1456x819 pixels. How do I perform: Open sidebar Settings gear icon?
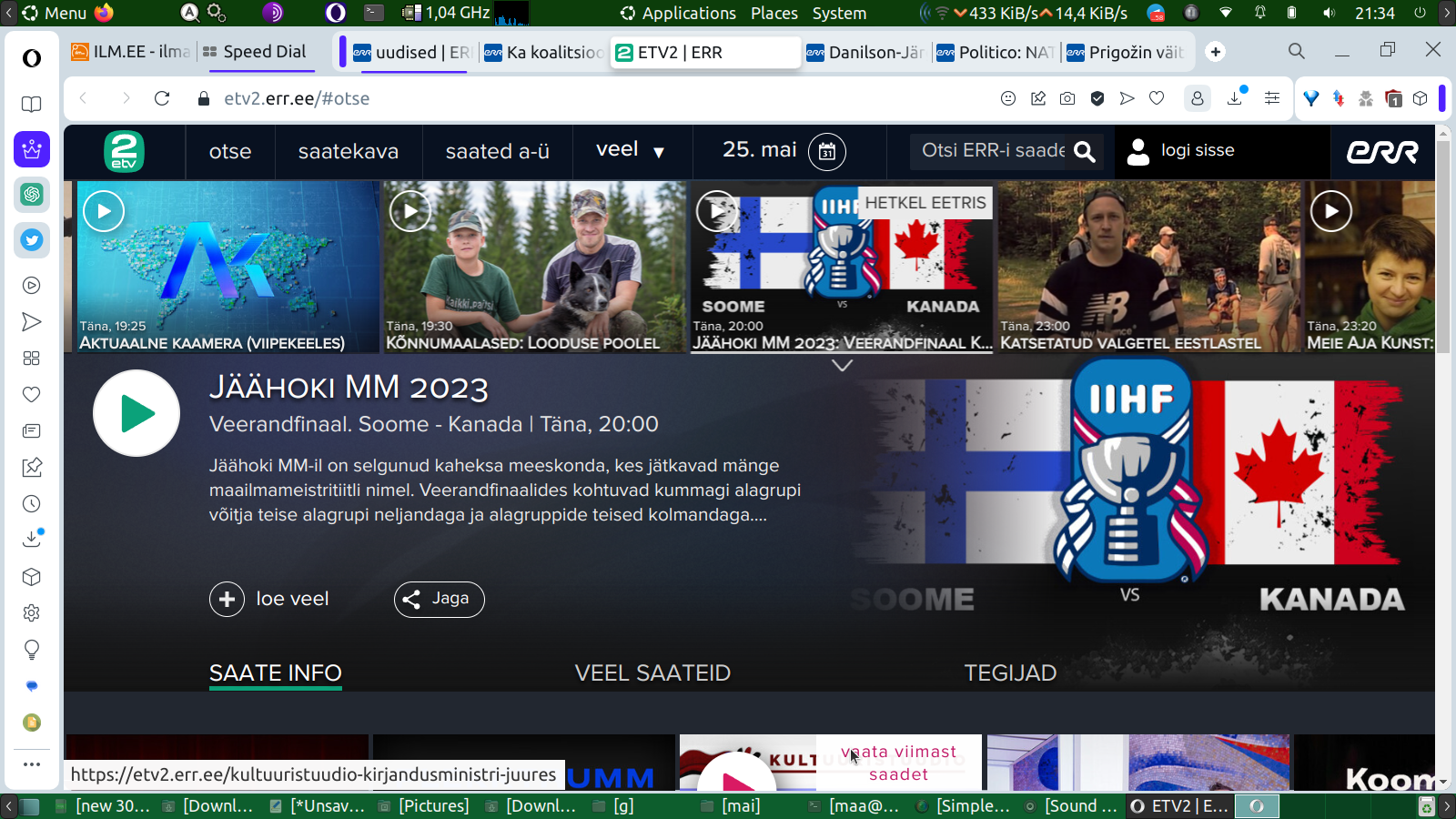coord(32,612)
